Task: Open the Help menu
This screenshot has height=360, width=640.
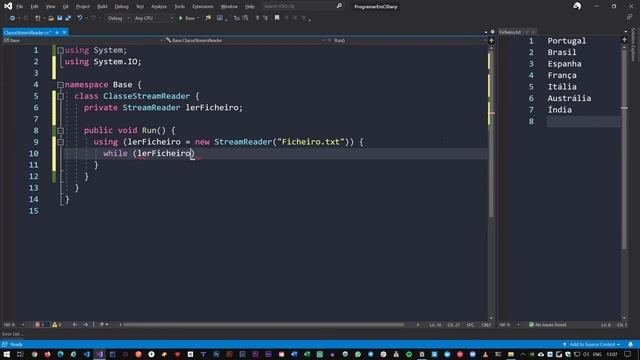Action: (249, 7)
